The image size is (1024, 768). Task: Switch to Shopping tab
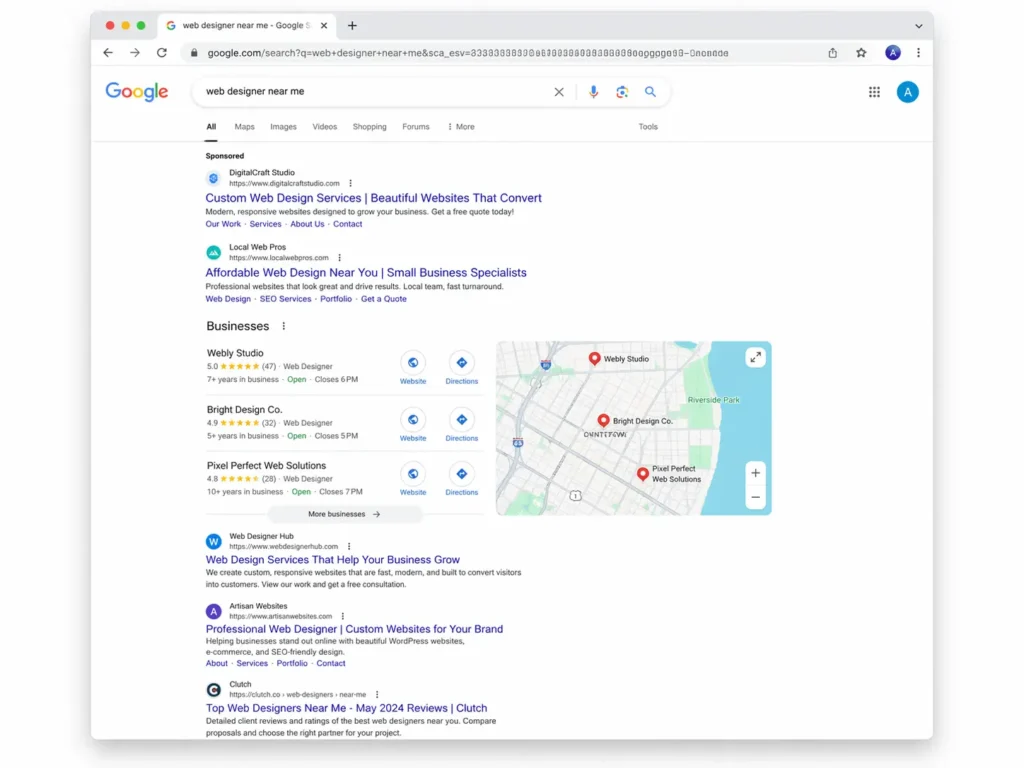370,127
